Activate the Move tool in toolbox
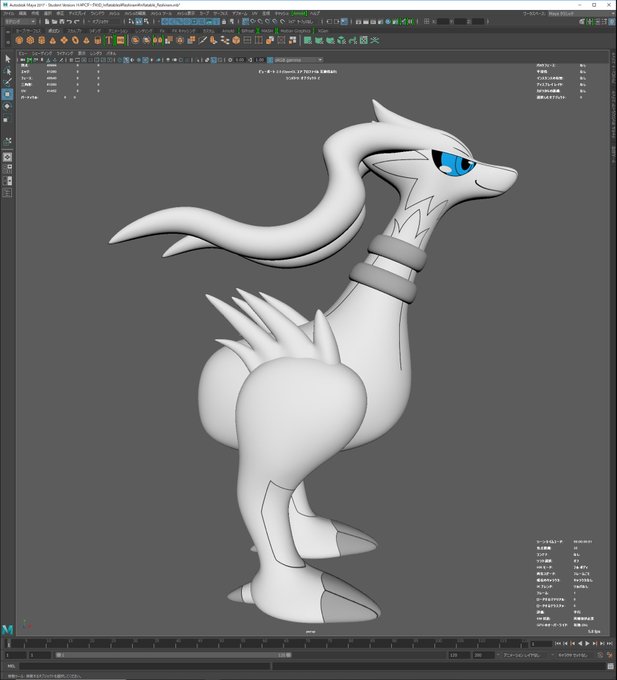This screenshot has height=680, width=617. click(x=7, y=94)
